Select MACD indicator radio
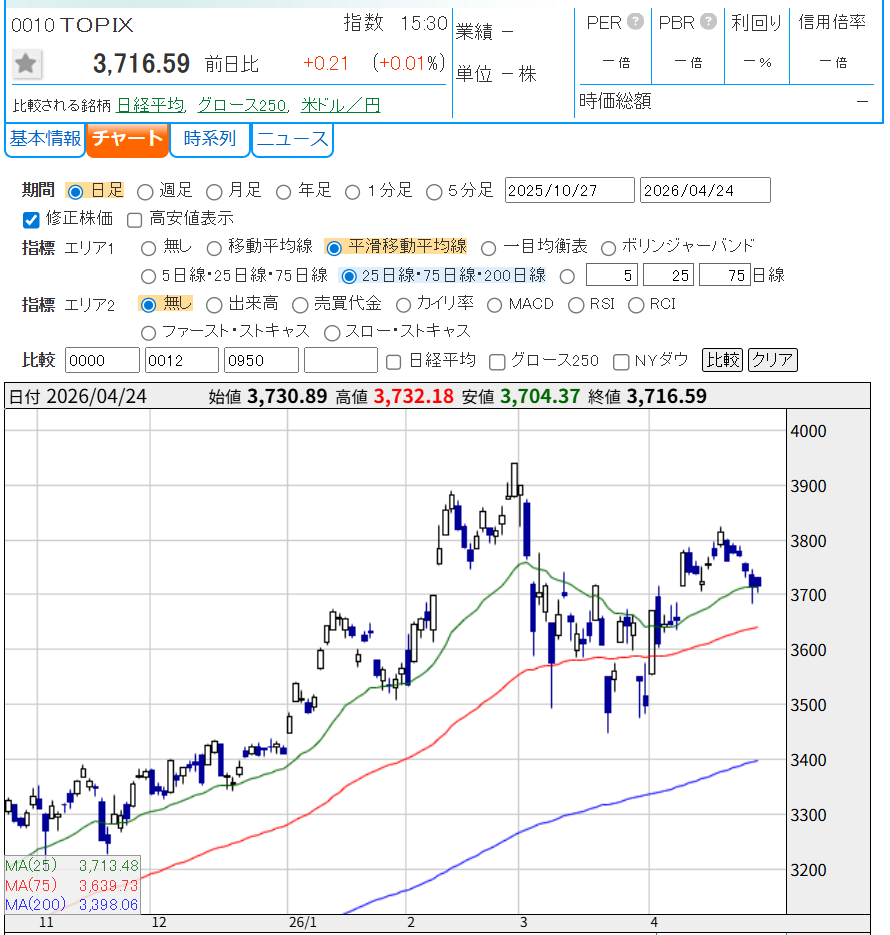The width and height of the screenshot is (890, 935). (494, 305)
